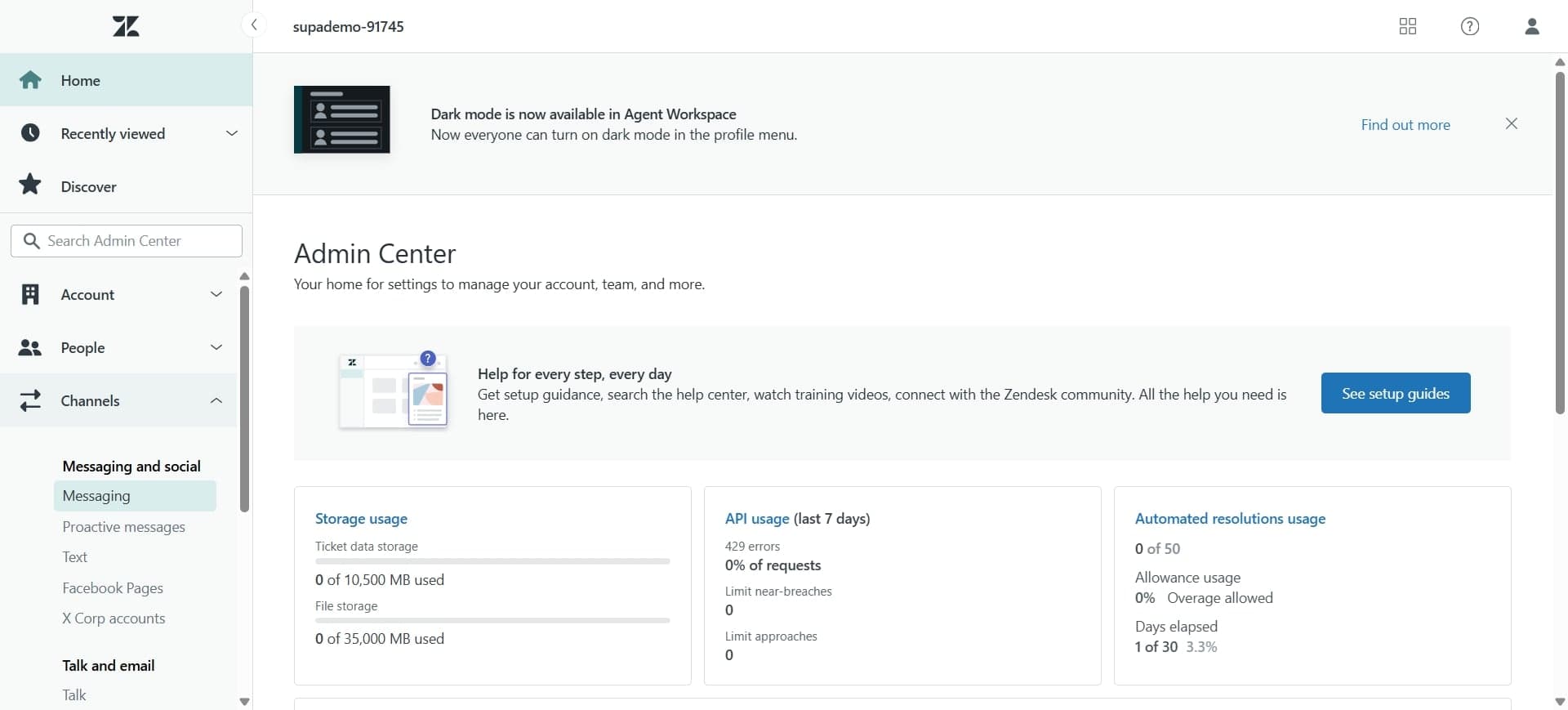Expand the Account section chevron
1568x710 pixels.
(216, 294)
